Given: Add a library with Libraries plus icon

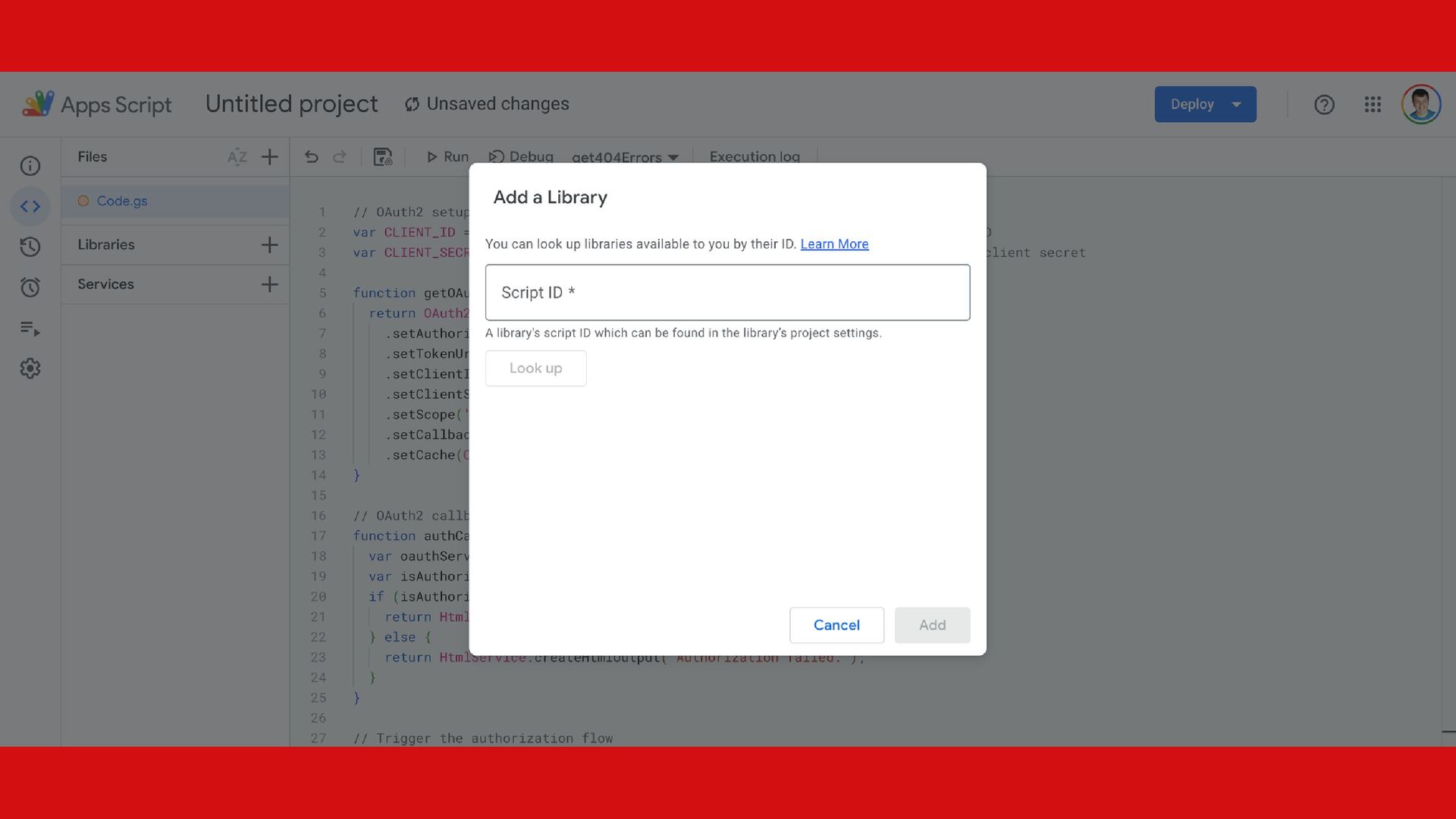Looking at the screenshot, I should click(x=269, y=245).
